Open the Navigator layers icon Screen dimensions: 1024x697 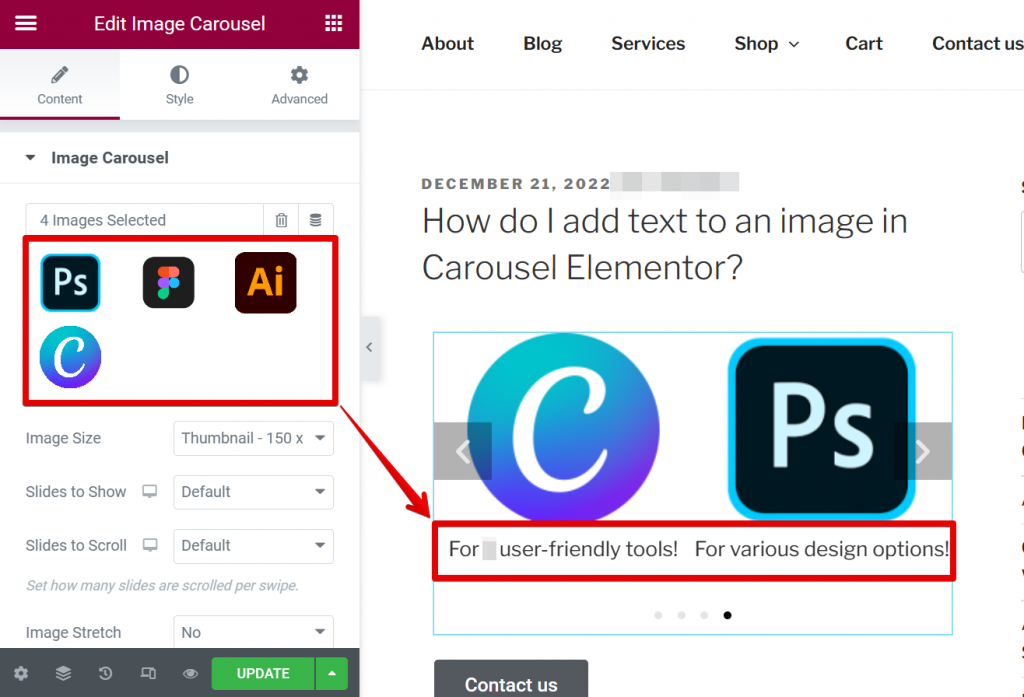click(63, 674)
